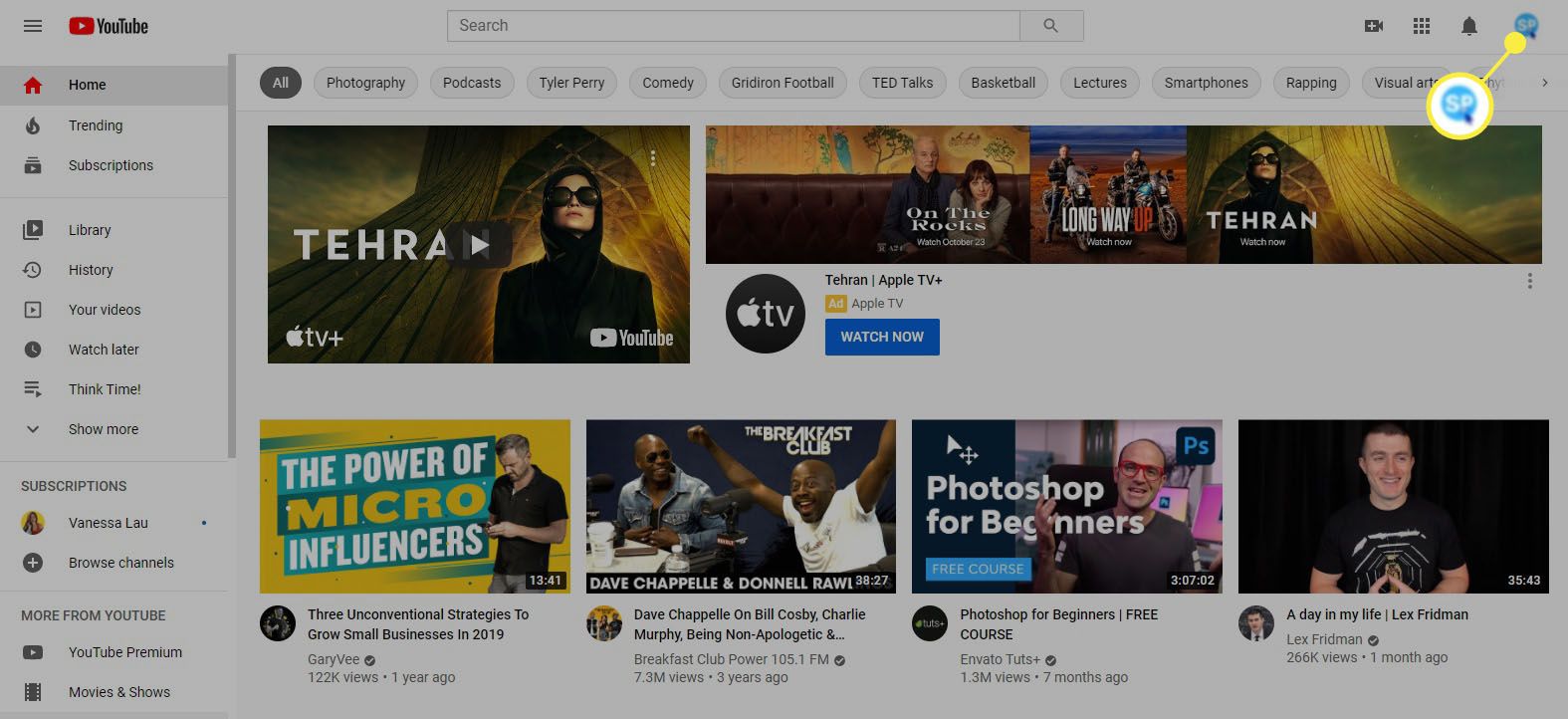Click GaryVee channel avatar
This screenshot has height=719, width=1568.
tap(278, 623)
